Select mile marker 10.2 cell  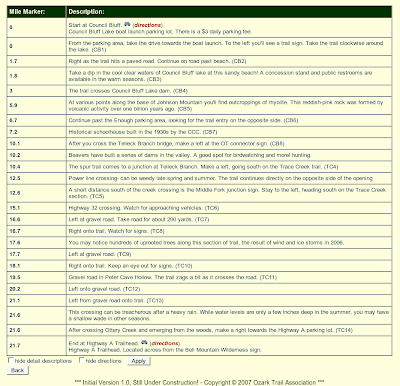click(36, 155)
